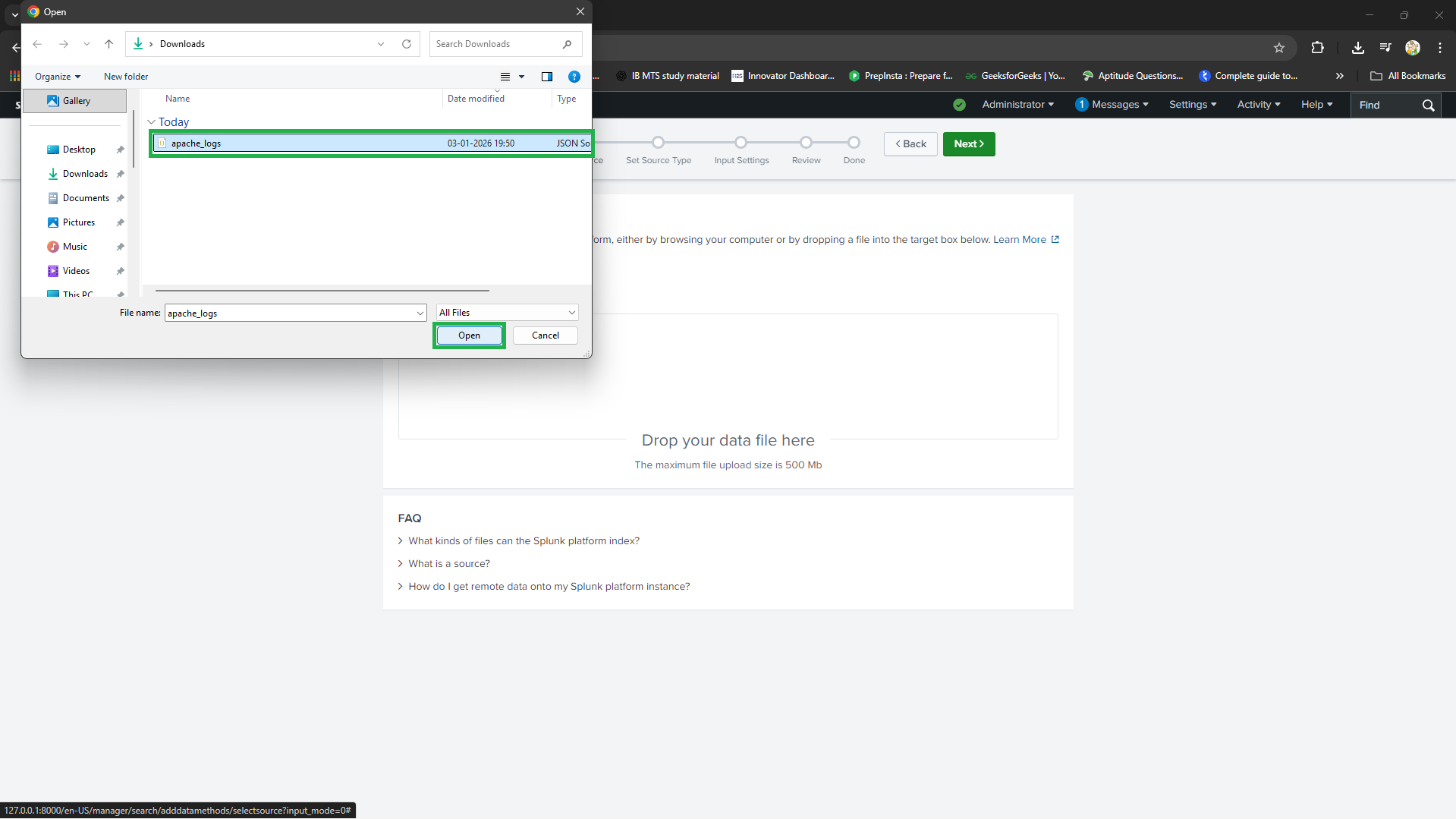The width and height of the screenshot is (1456, 819).
Task: Go back in the Open dialog
Action: 37,44
